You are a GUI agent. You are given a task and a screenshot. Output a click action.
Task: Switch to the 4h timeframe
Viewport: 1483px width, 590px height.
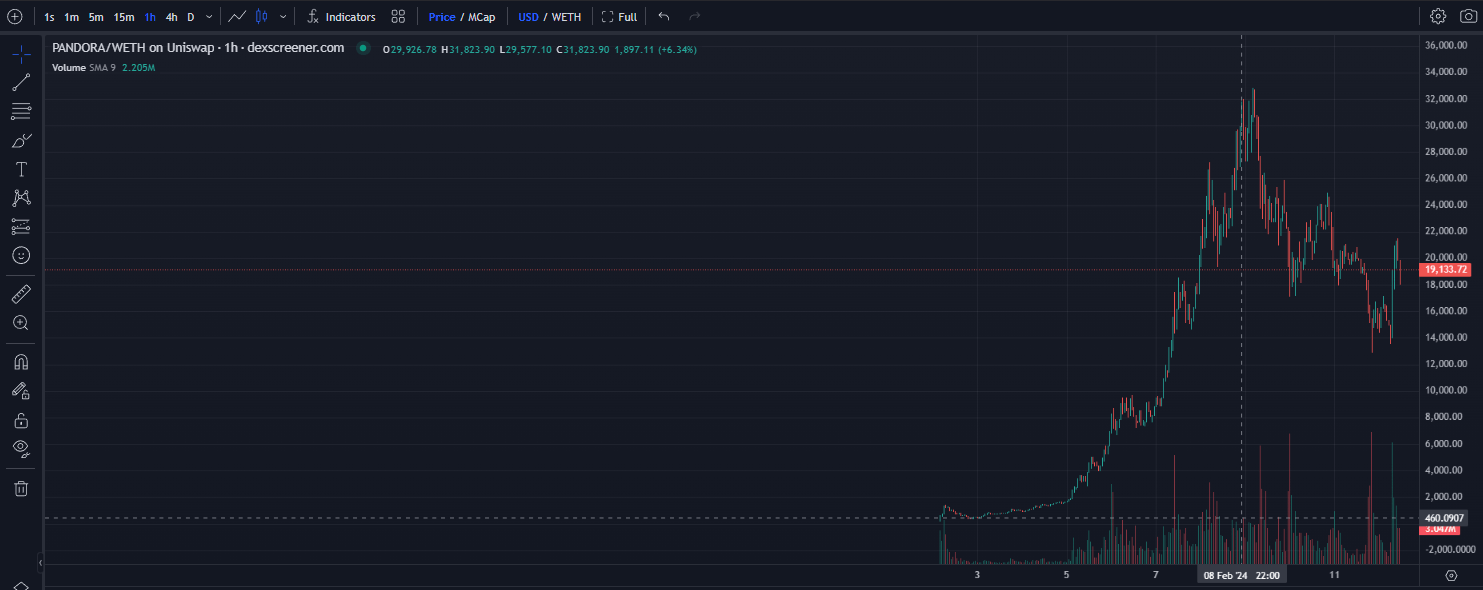click(172, 17)
